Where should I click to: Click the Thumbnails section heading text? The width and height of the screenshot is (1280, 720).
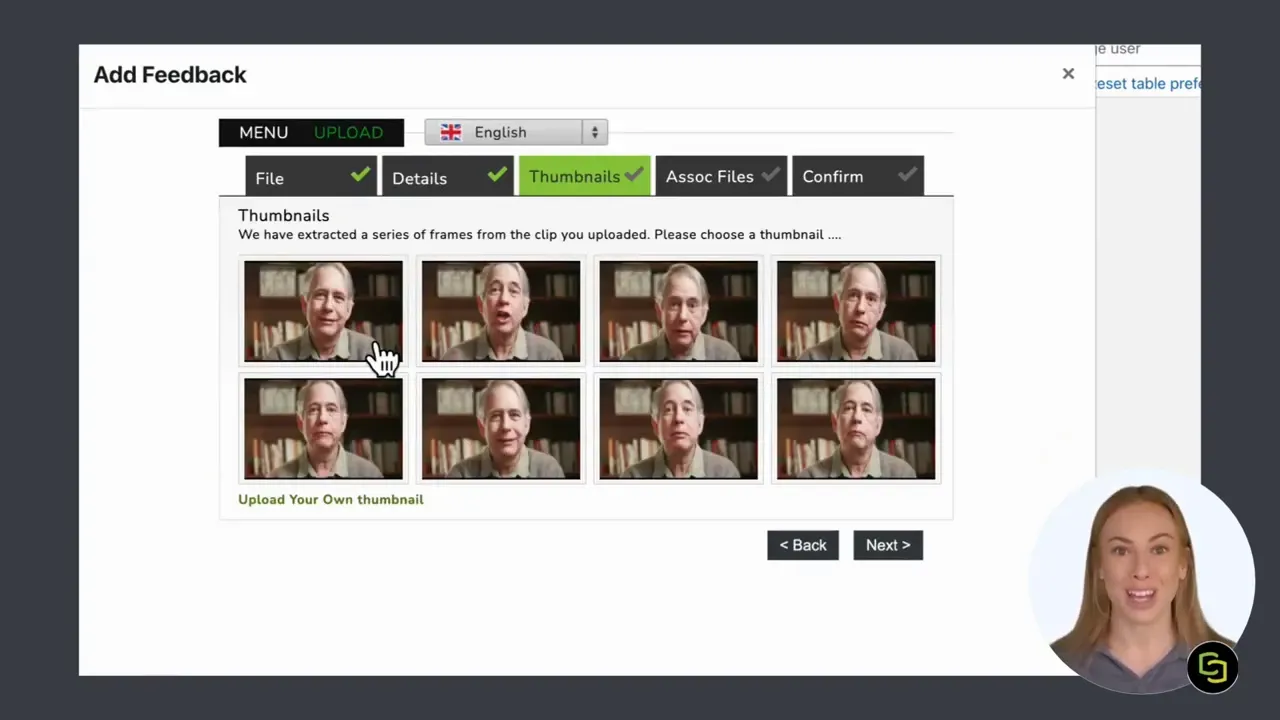pos(284,215)
